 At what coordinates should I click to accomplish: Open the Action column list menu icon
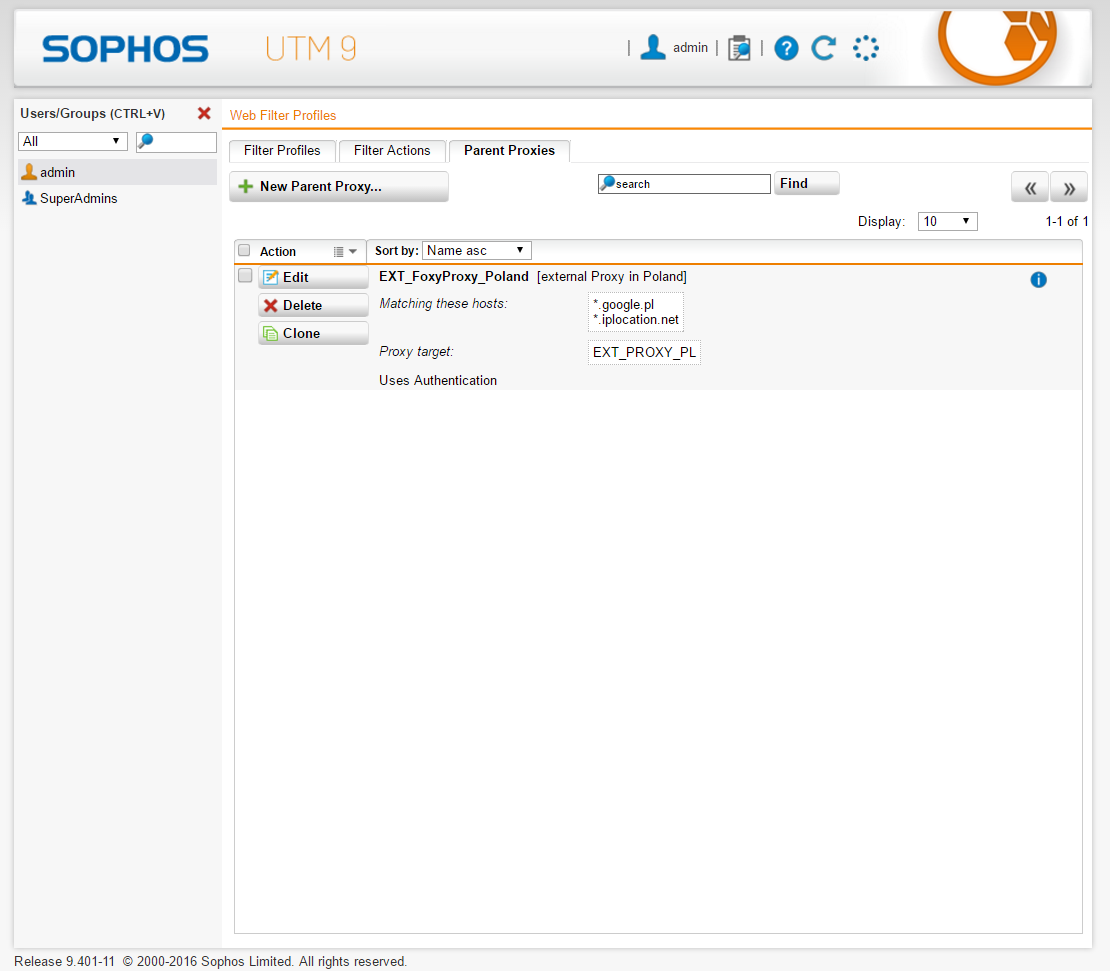[x=345, y=251]
